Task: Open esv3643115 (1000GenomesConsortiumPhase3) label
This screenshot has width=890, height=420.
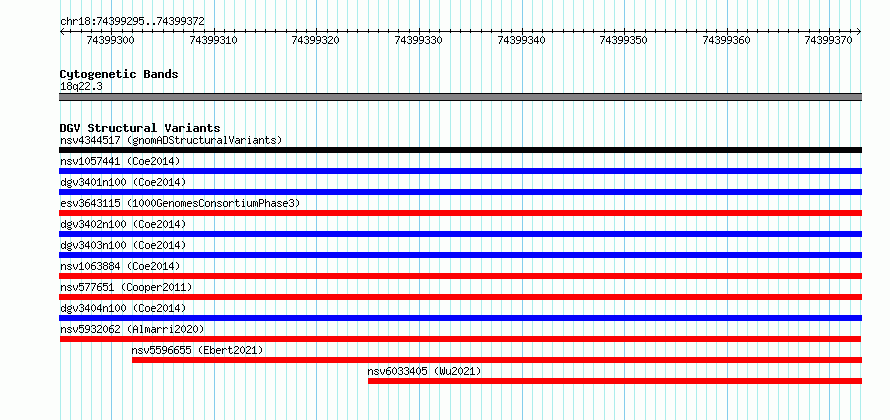Action: 180,203
